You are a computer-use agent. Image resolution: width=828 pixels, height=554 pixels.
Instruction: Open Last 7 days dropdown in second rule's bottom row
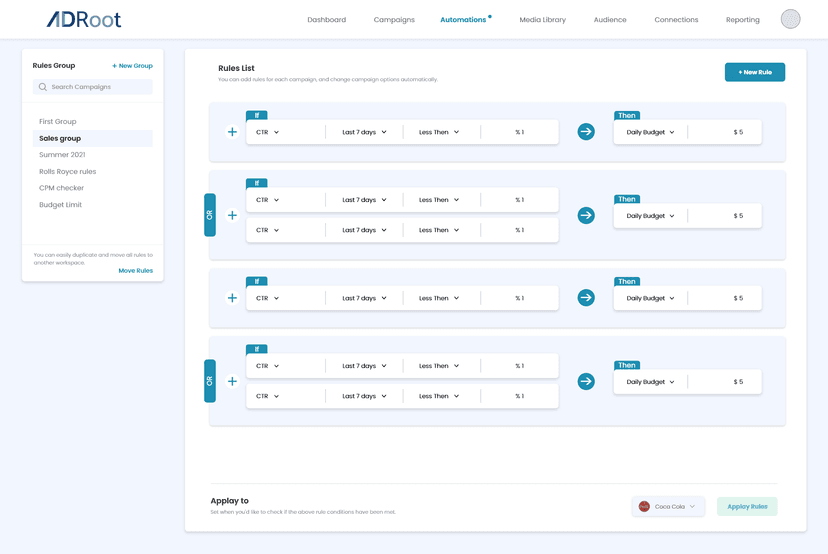(x=364, y=230)
